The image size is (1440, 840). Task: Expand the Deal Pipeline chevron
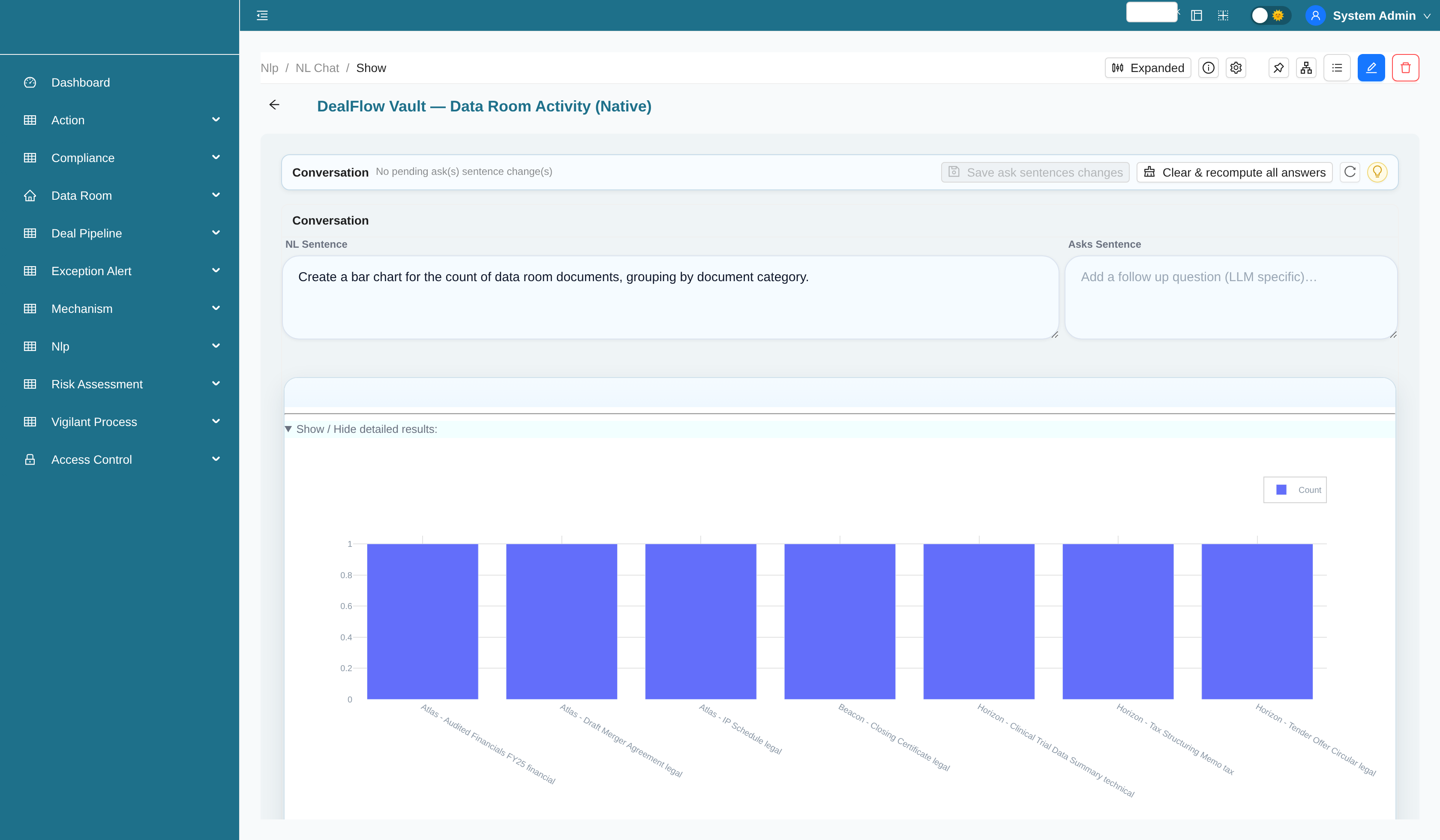click(x=216, y=233)
